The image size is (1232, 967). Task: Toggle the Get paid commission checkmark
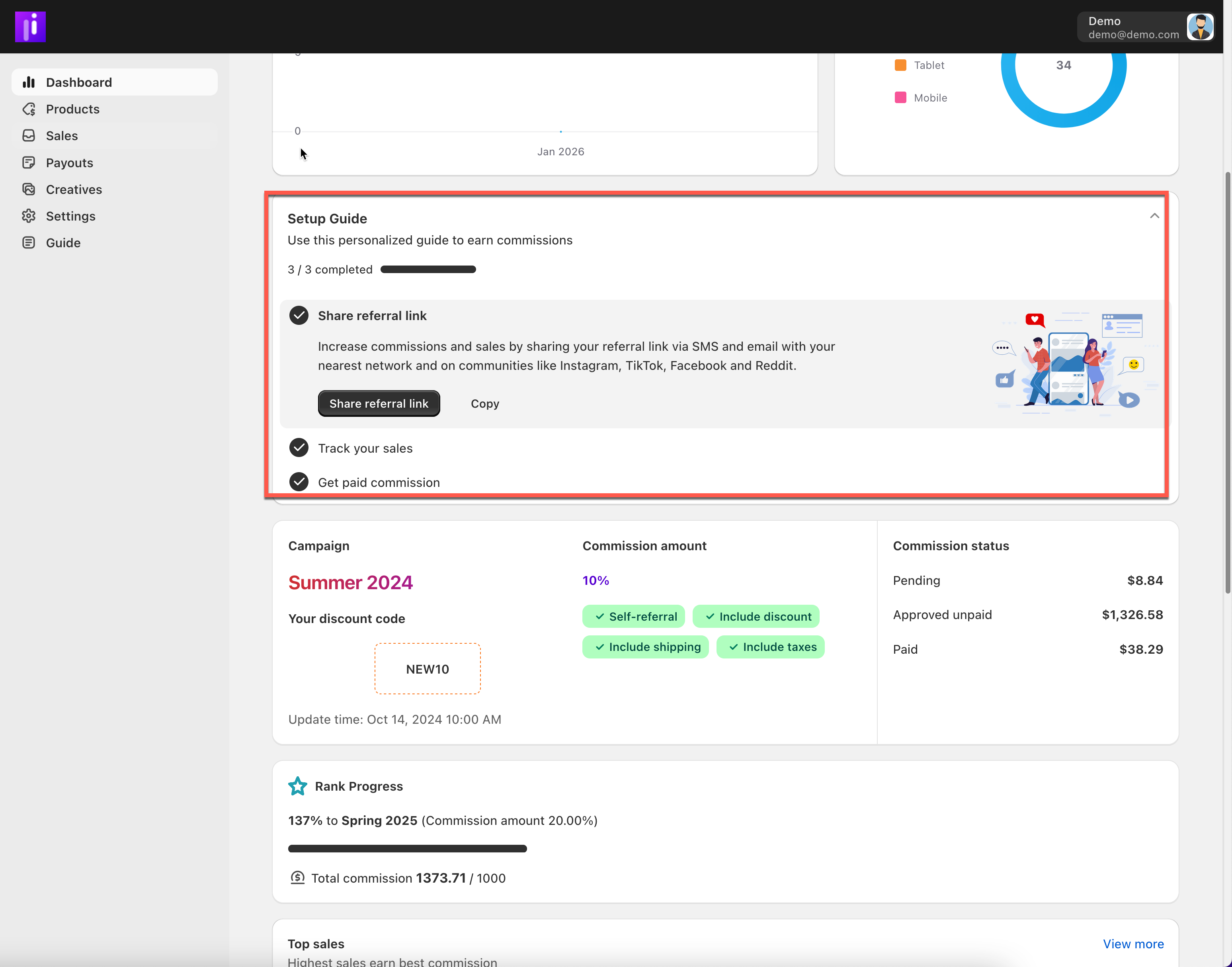(x=299, y=482)
